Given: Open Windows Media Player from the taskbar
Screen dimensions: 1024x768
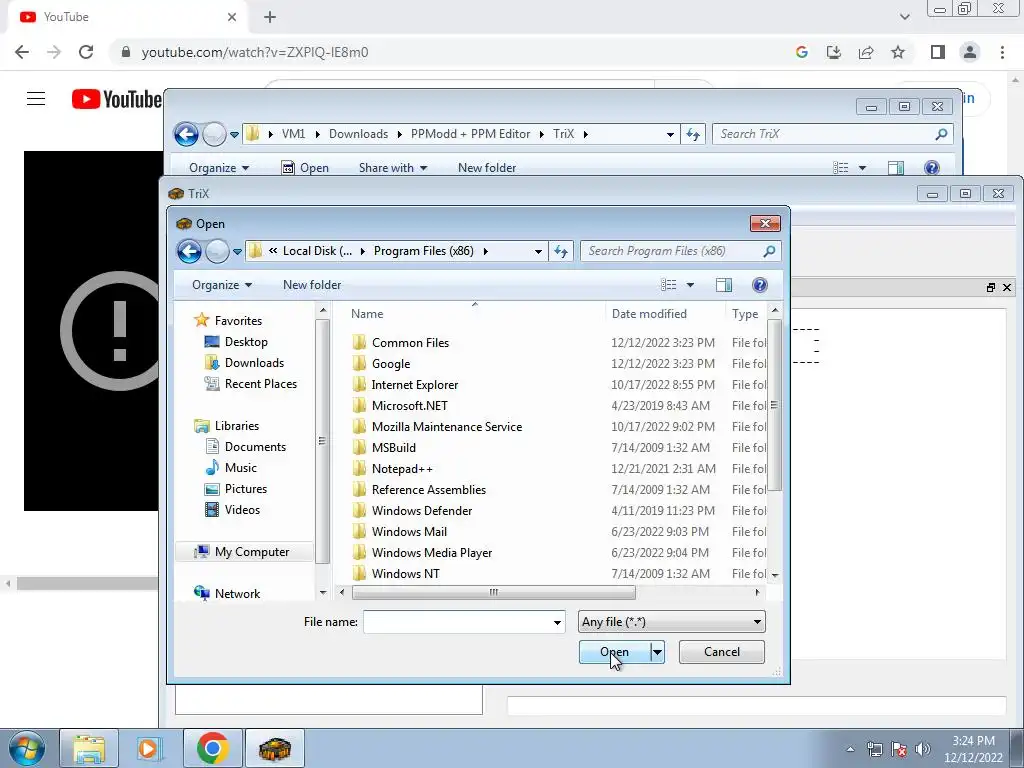Looking at the screenshot, I should click(x=148, y=749).
